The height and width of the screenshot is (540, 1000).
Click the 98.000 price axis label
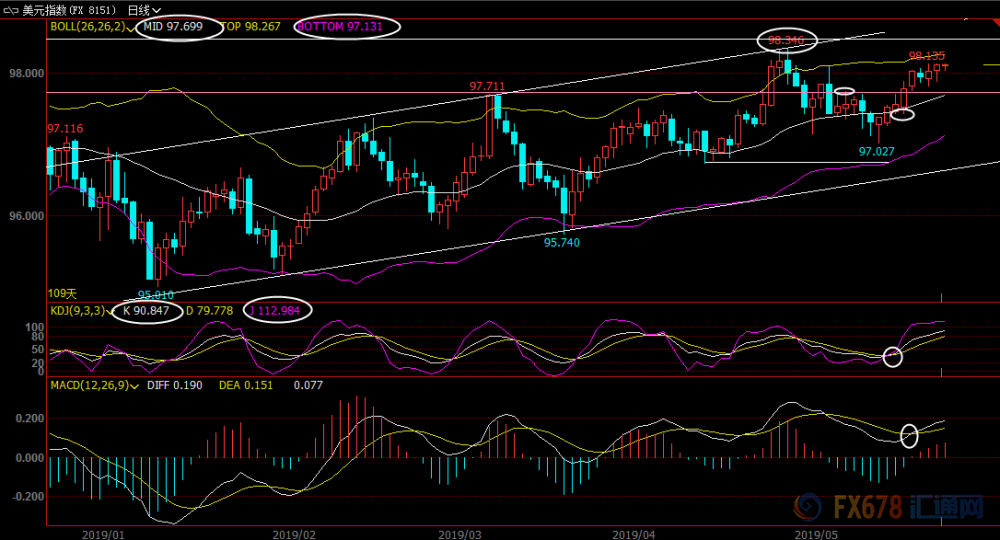pos(27,74)
